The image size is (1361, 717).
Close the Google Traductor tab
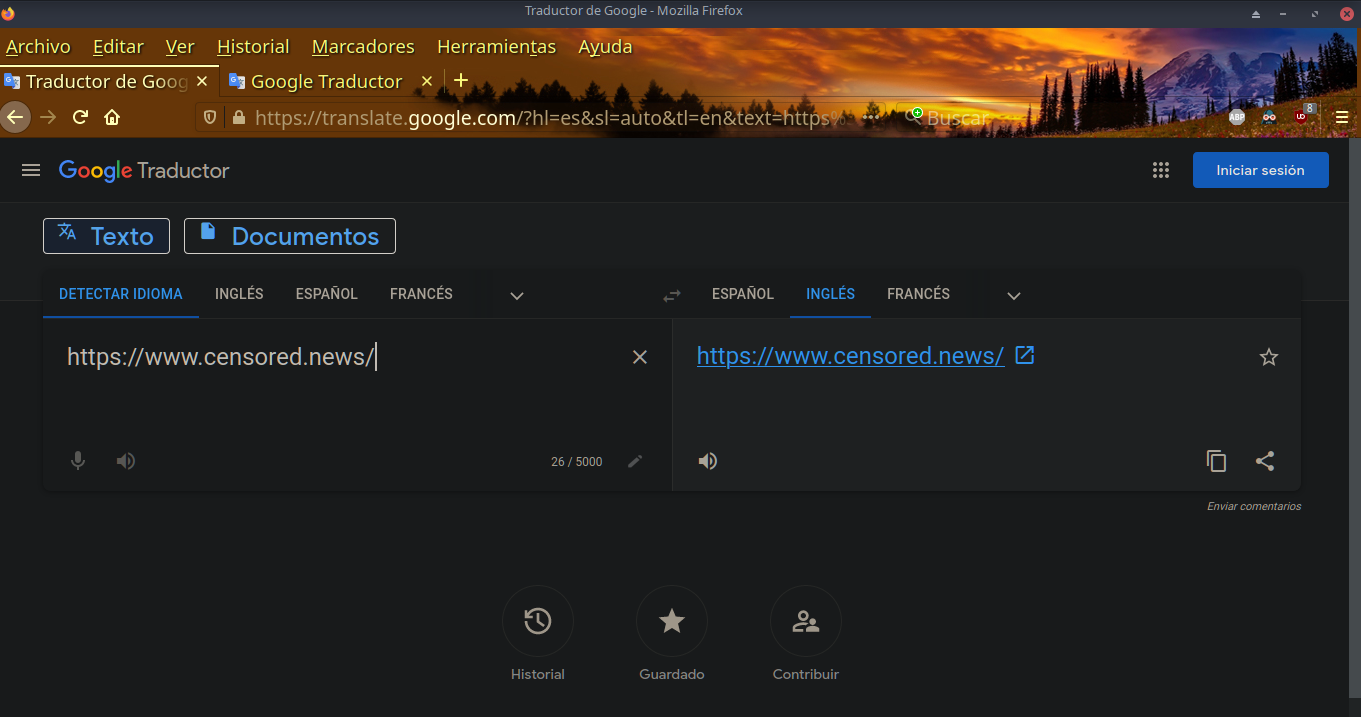(426, 81)
